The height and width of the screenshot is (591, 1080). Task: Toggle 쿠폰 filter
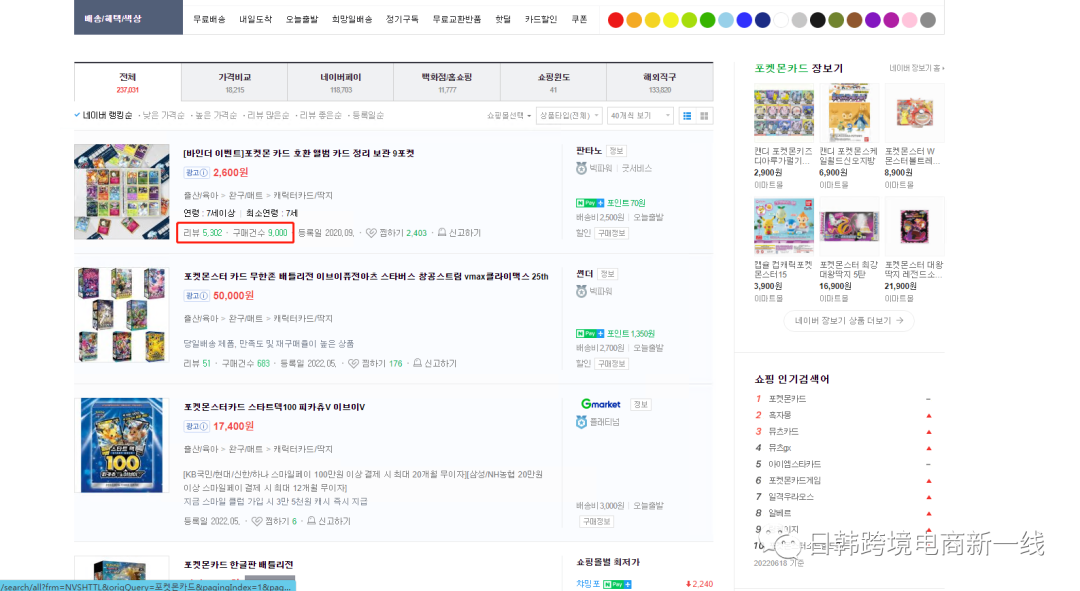tap(579, 19)
